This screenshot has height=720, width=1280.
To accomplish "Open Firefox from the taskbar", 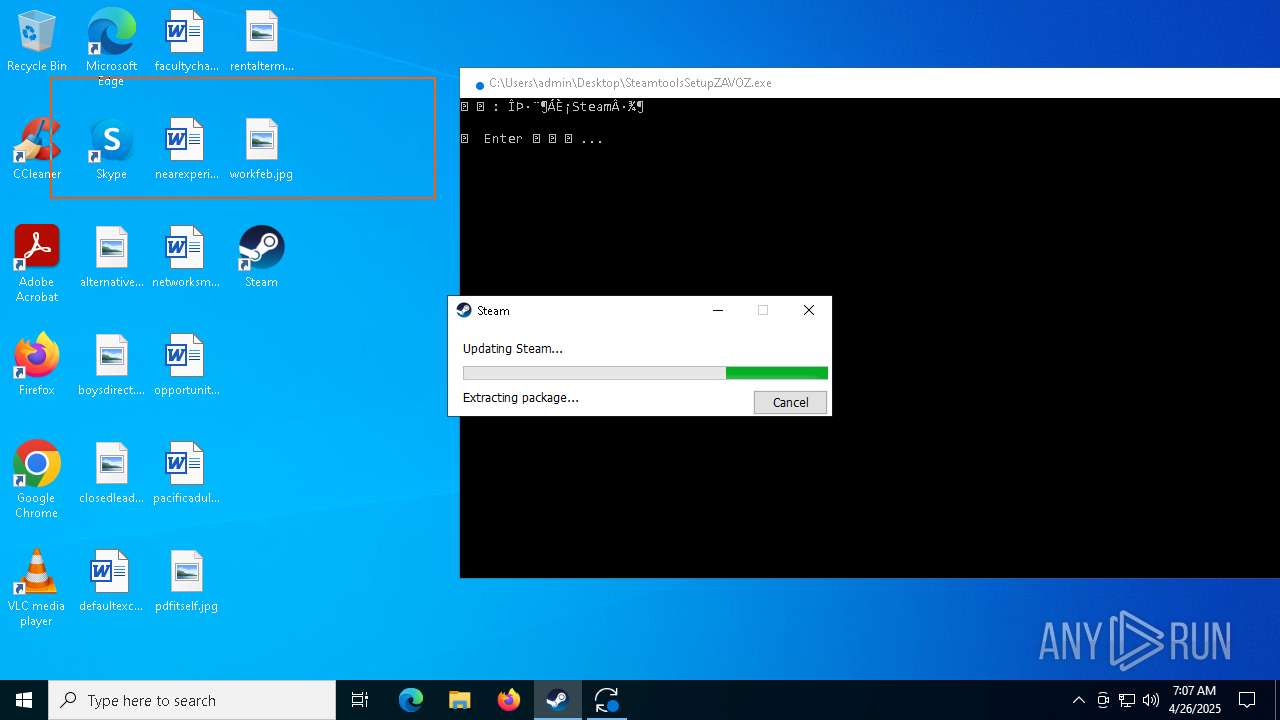I will click(509, 700).
